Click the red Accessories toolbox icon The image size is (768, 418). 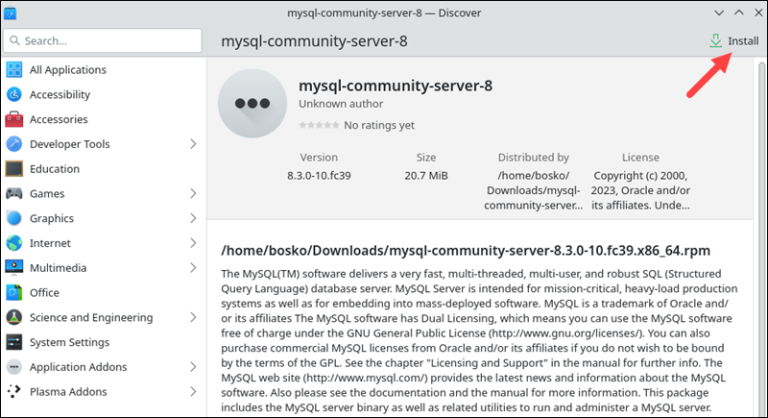click(x=14, y=119)
